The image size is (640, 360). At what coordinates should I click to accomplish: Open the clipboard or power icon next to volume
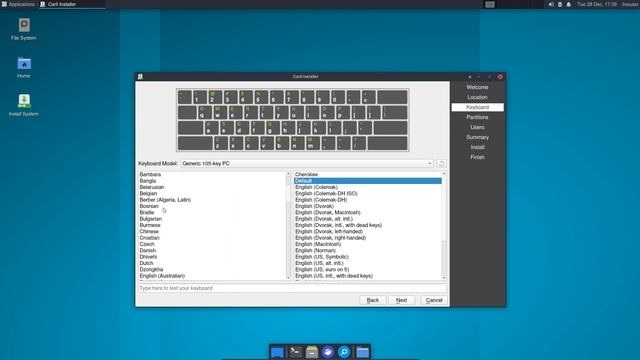[560, 4]
